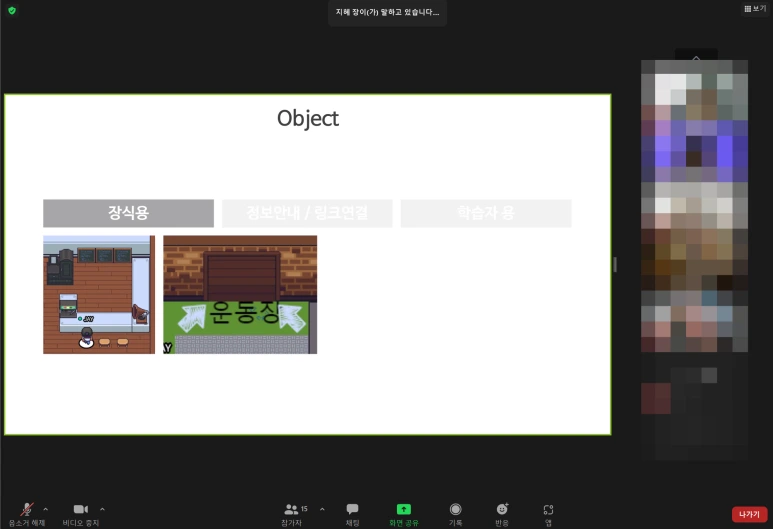The width and height of the screenshot is (773, 529).
Task: Start recording the meeting
Action: 456,514
